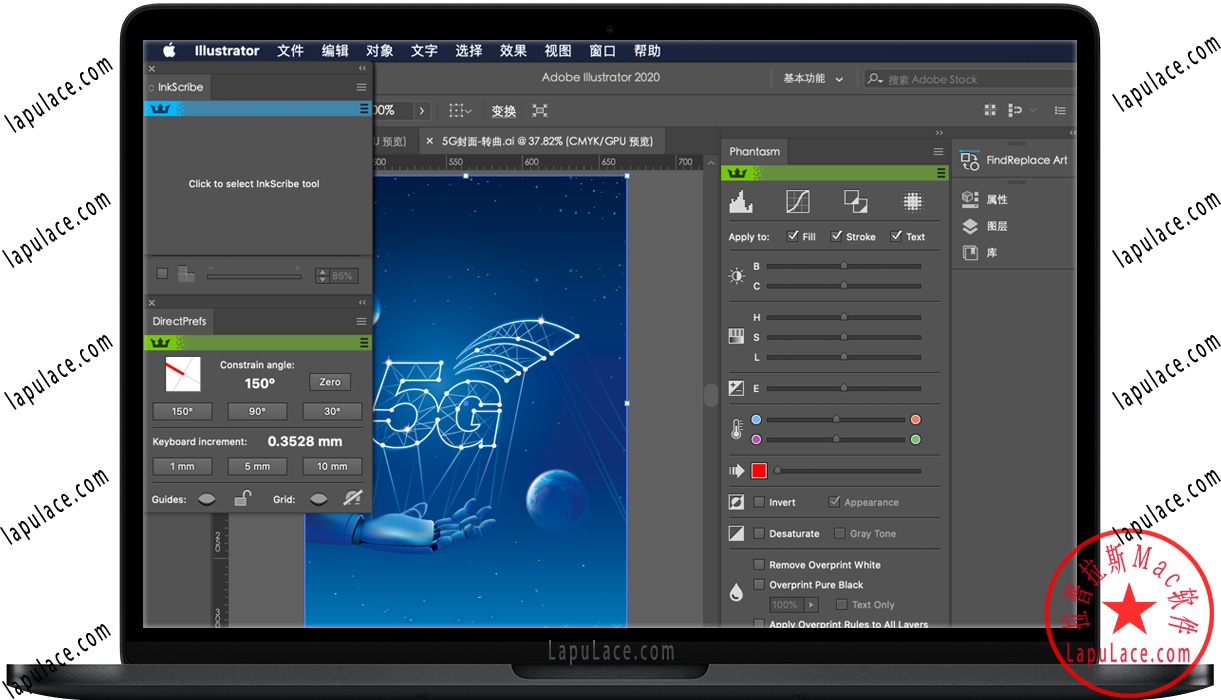Enable the Desaturate checkbox
1221x700 pixels.
coord(758,533)
